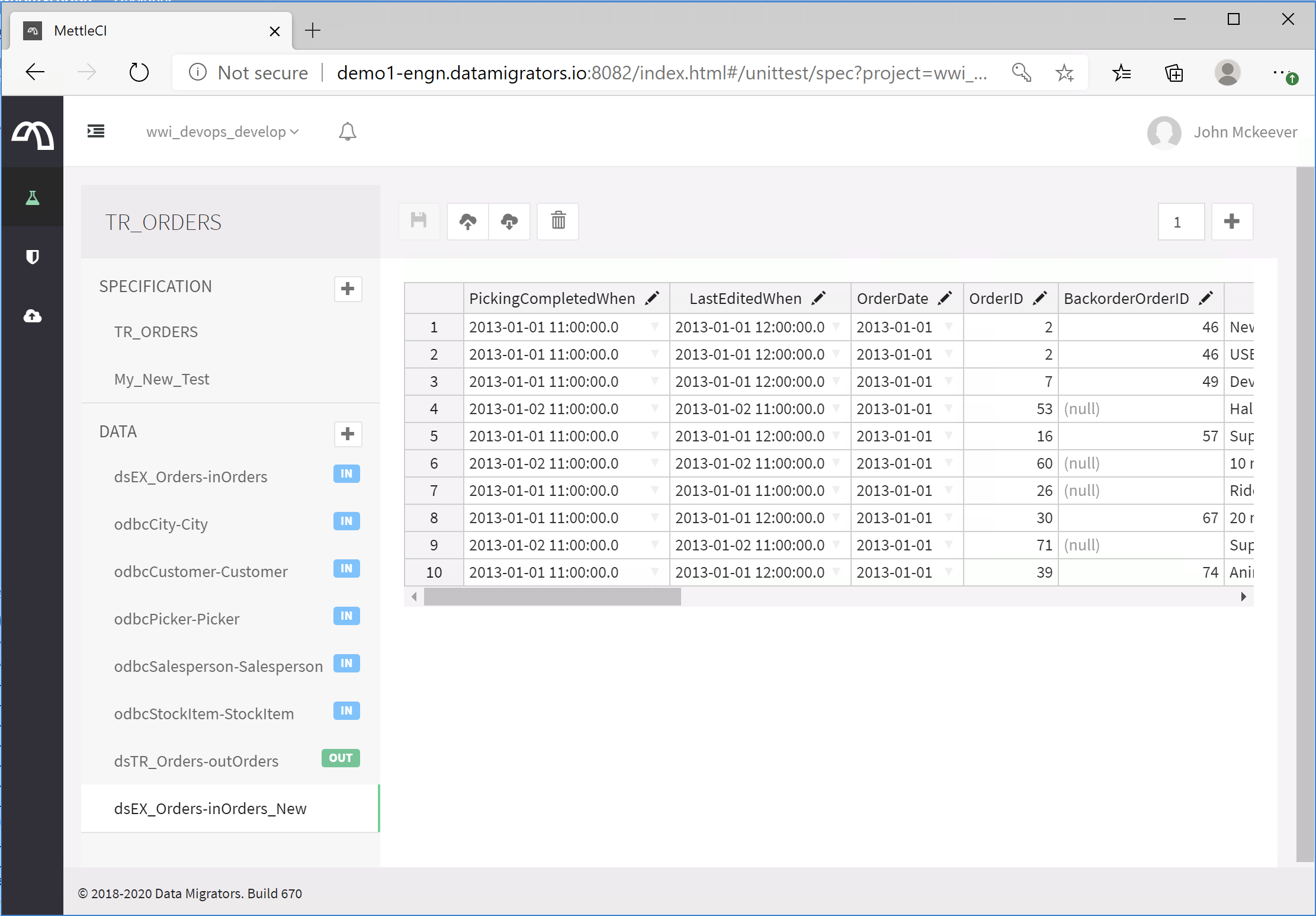This screenshot has width=1316, height=916.
Task: Open the dsTR_Orders-outOrders data item
Action: click(x=196, y=761)
